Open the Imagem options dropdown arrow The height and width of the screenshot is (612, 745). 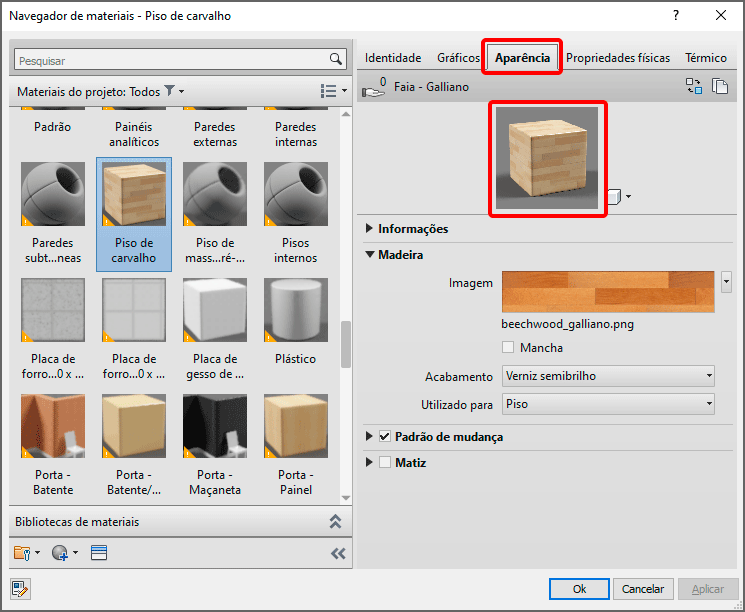pyautogui.click(x=726, y=282)
